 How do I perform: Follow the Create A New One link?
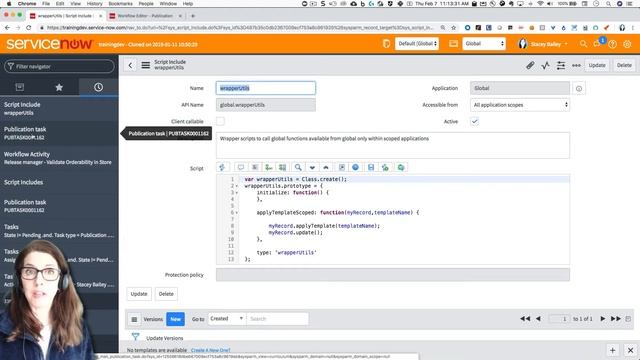(x=211, y=350)
